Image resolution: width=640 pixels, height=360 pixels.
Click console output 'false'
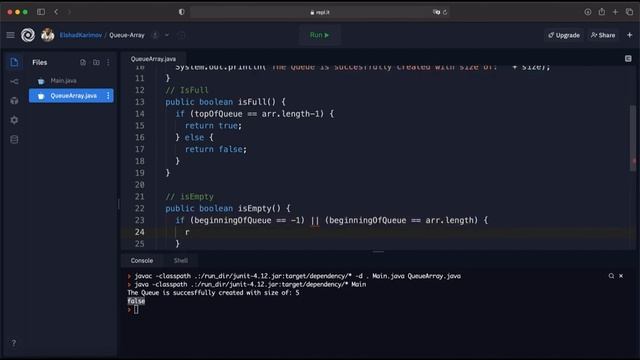(136, 301)
